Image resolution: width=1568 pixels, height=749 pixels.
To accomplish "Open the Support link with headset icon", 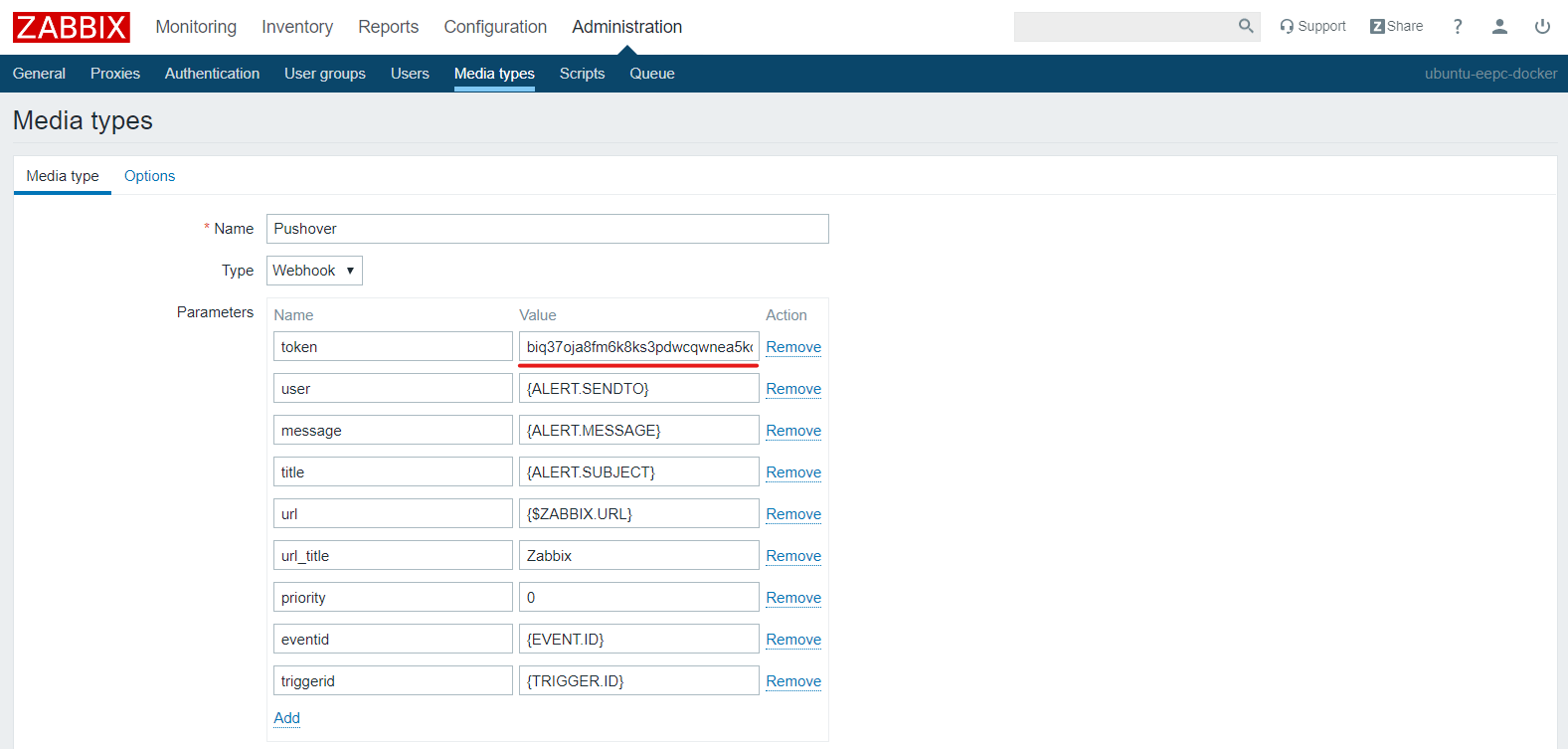I will click(1312, 27).
